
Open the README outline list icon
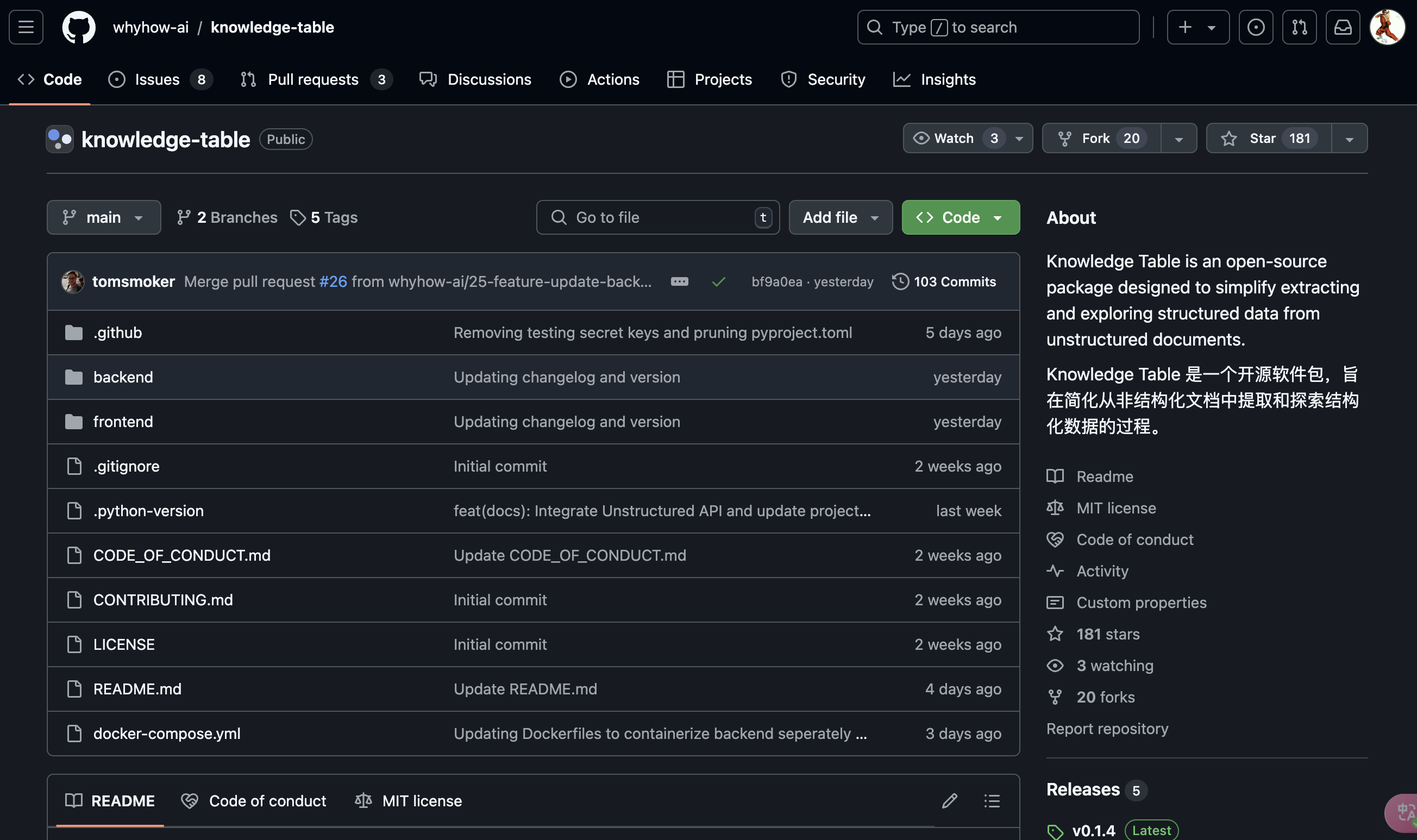coord(992,801)
